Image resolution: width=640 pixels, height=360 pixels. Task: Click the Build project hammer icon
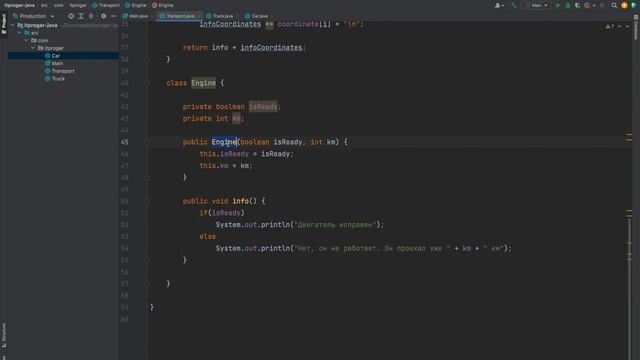[513, 5]
